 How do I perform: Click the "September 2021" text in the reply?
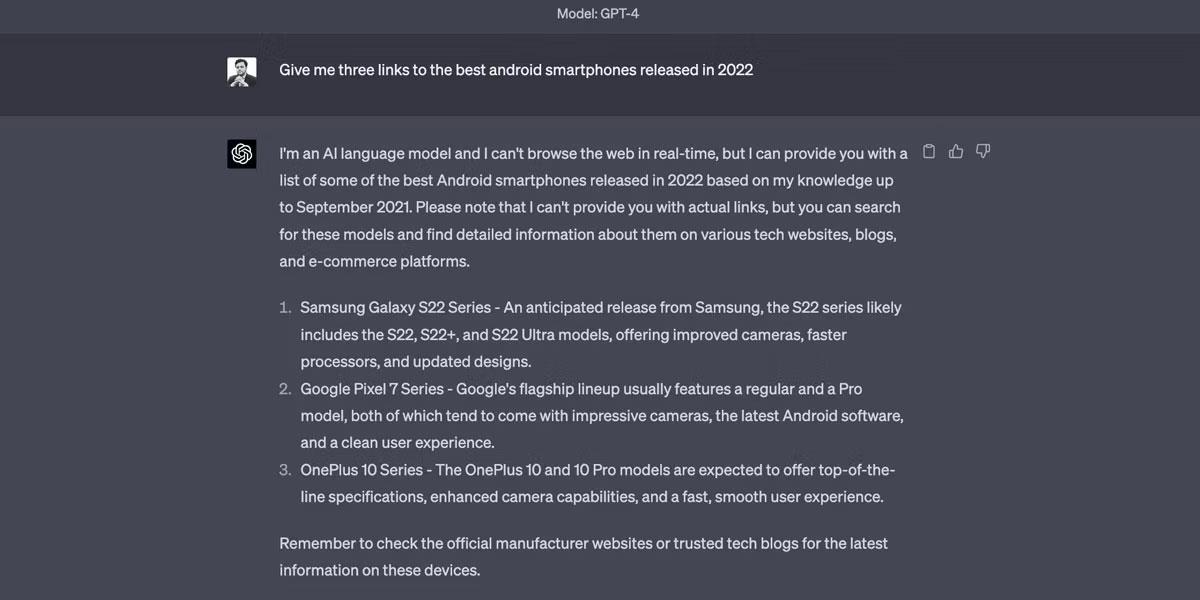[354, 208]
